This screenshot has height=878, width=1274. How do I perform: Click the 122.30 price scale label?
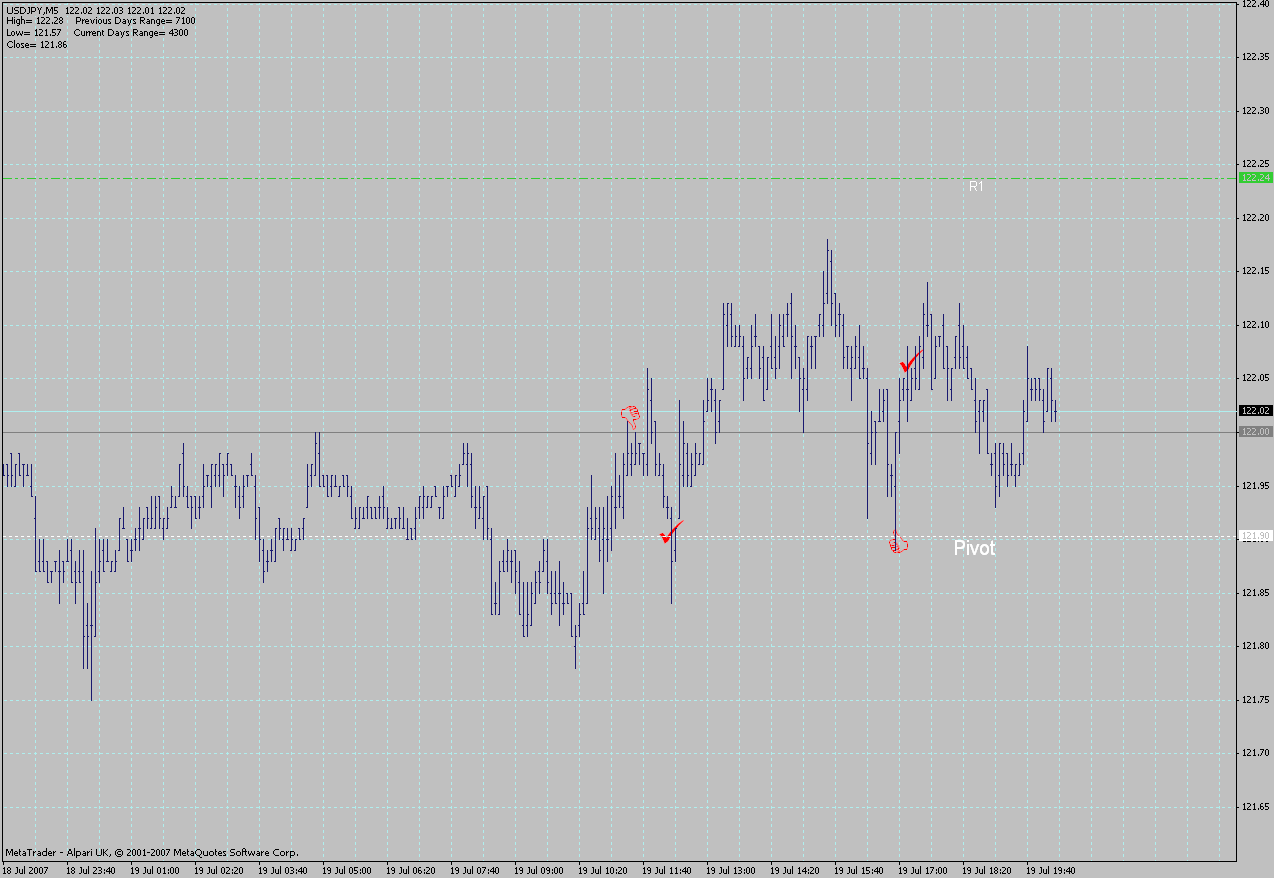(x=1256, y=110)
